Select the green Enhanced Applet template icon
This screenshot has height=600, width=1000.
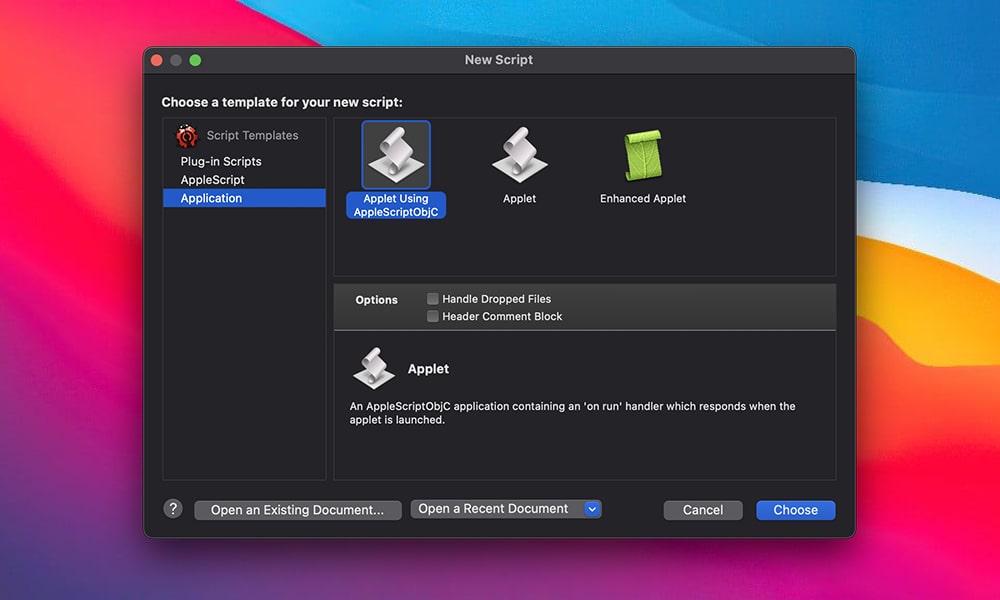point(643,155)
